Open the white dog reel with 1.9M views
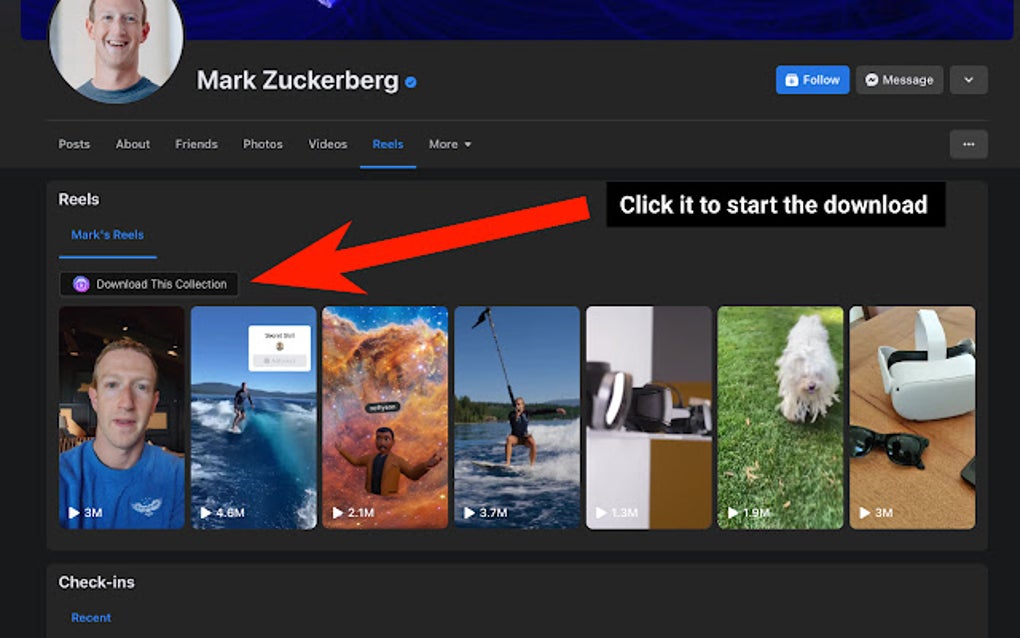Screen dimensions: 1020x638 780,418
